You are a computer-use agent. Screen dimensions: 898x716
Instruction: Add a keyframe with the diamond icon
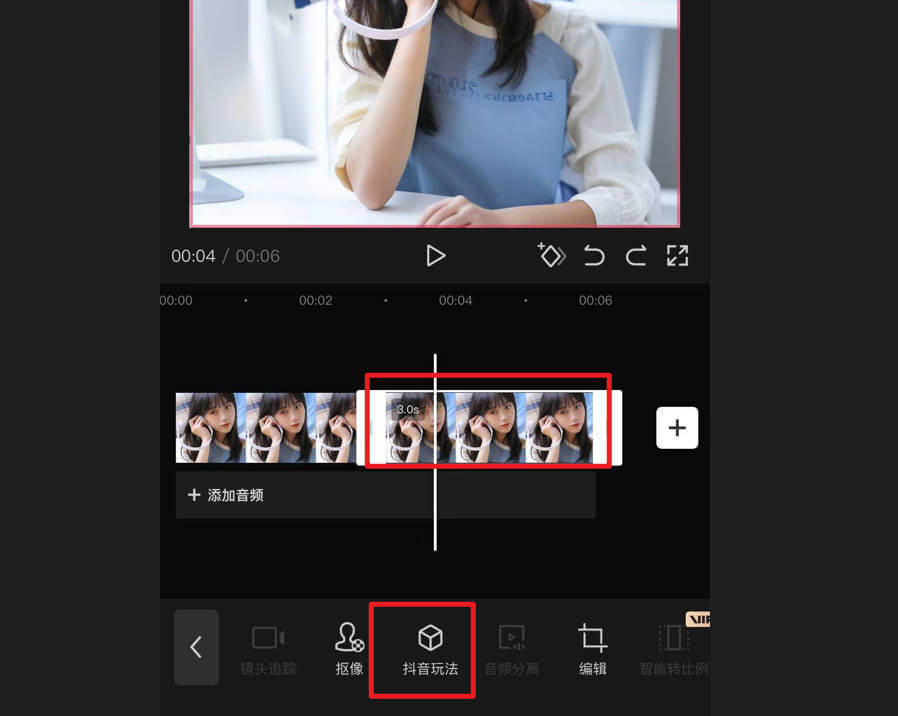coord(551,255)
